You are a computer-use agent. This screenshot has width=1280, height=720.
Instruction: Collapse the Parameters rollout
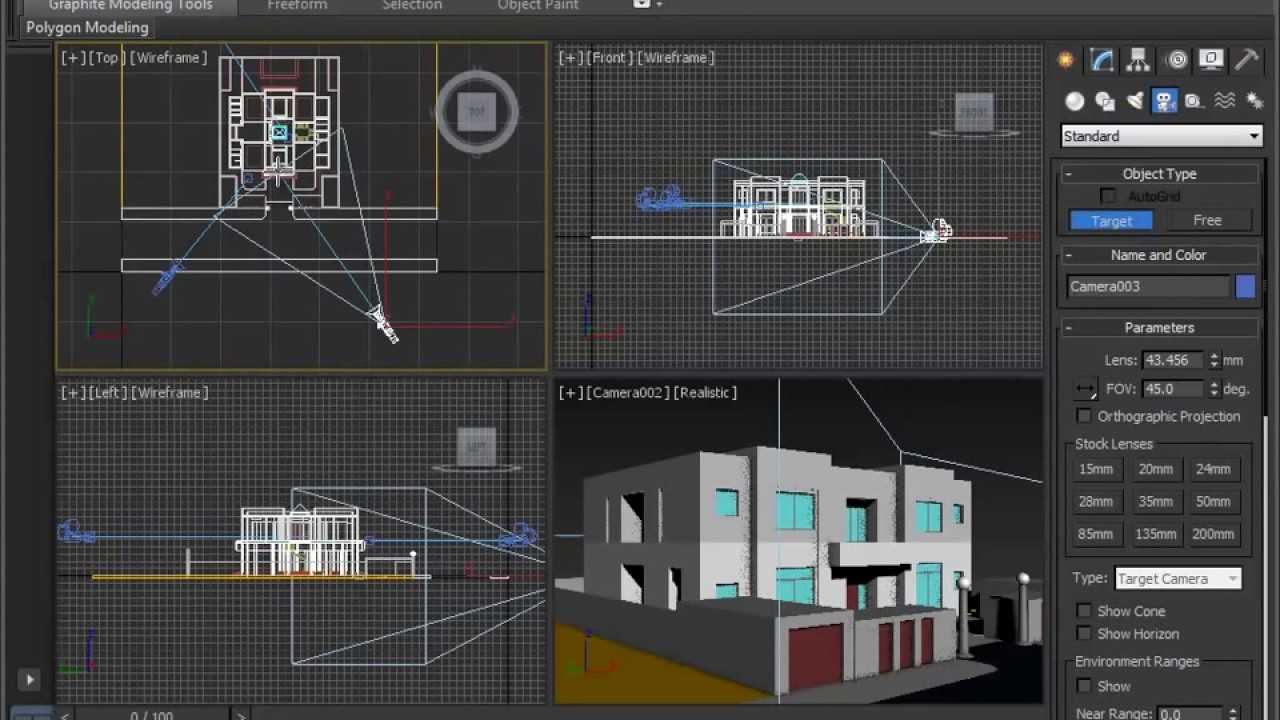click(1159, 328)
